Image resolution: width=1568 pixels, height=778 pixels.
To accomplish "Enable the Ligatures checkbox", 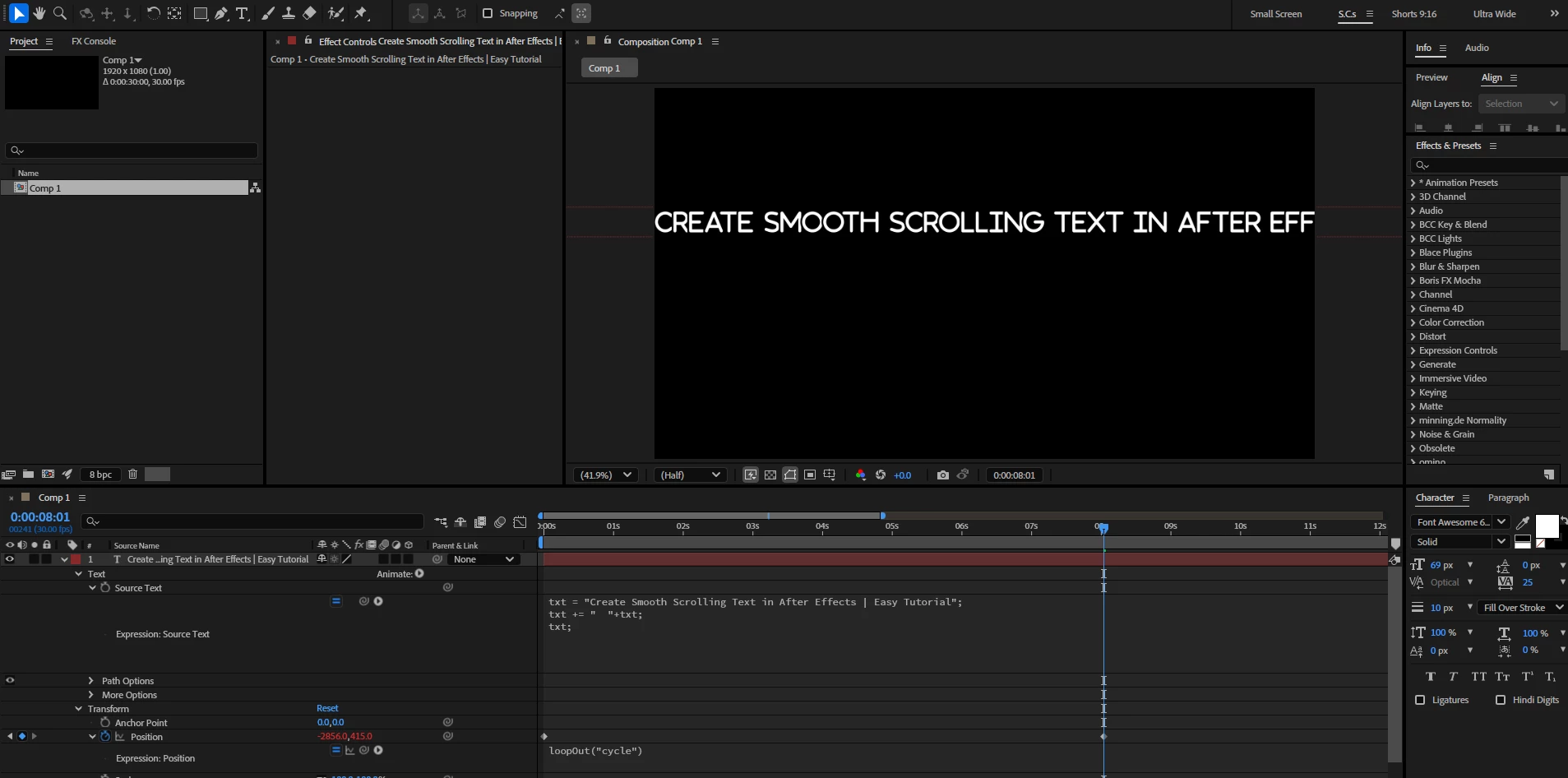I will pos(1420,700).
